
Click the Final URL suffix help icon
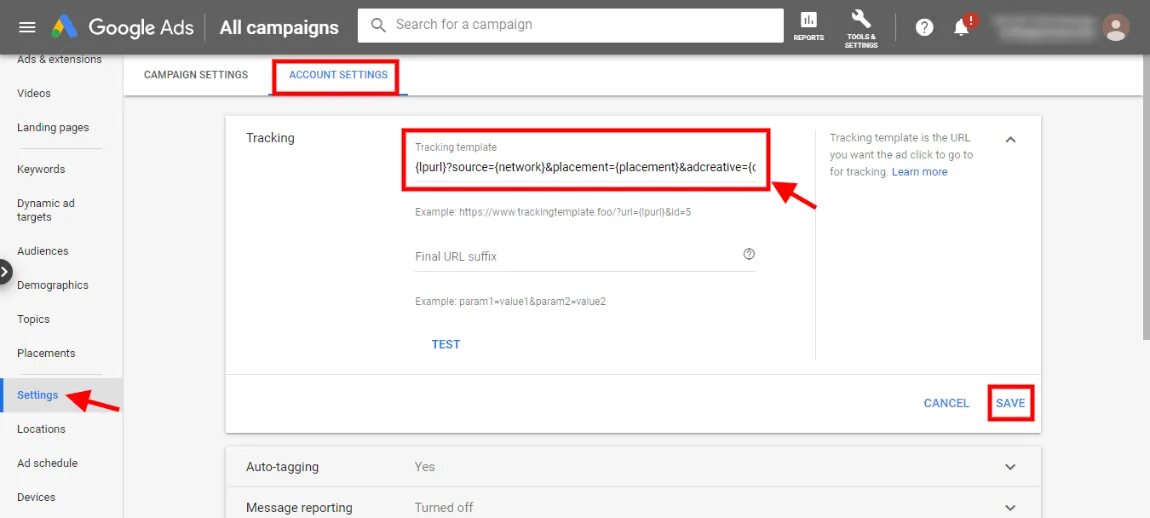749,255
